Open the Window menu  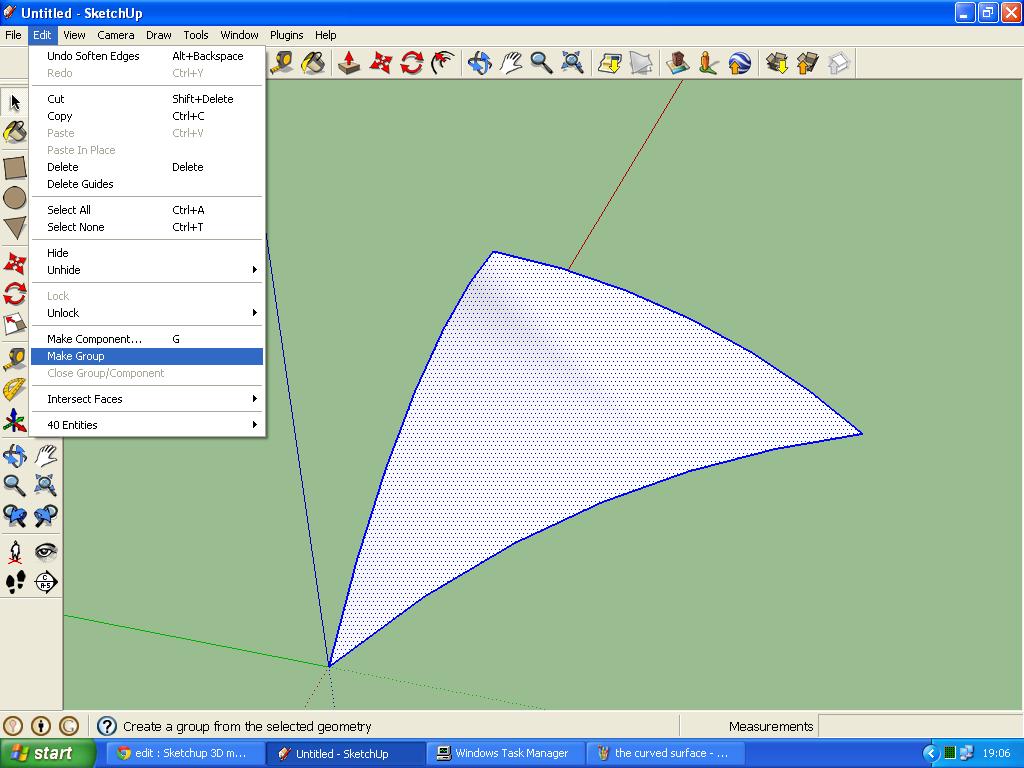[x=239, y=35]
